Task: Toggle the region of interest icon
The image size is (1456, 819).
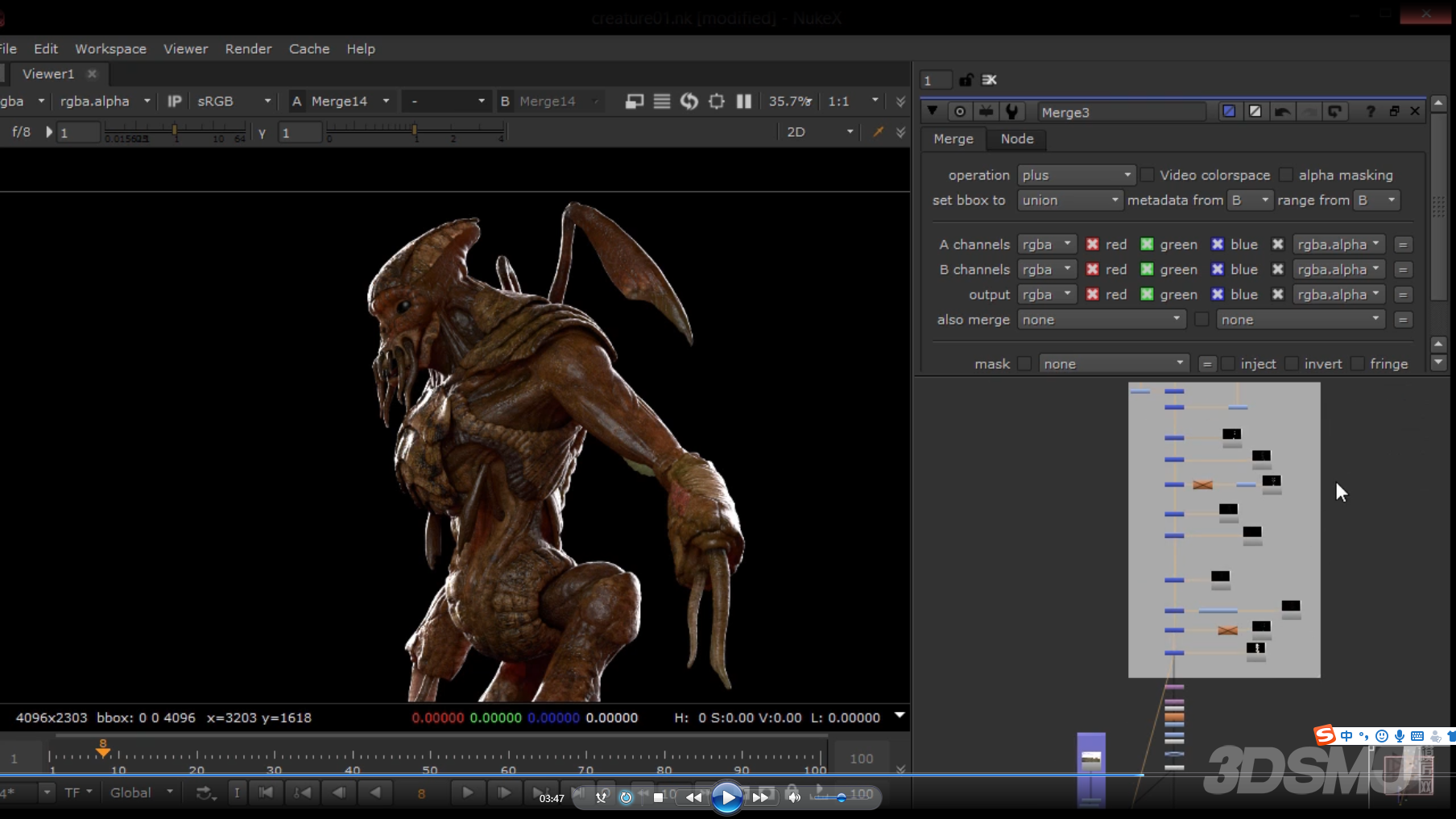Action: coord(717,101)
